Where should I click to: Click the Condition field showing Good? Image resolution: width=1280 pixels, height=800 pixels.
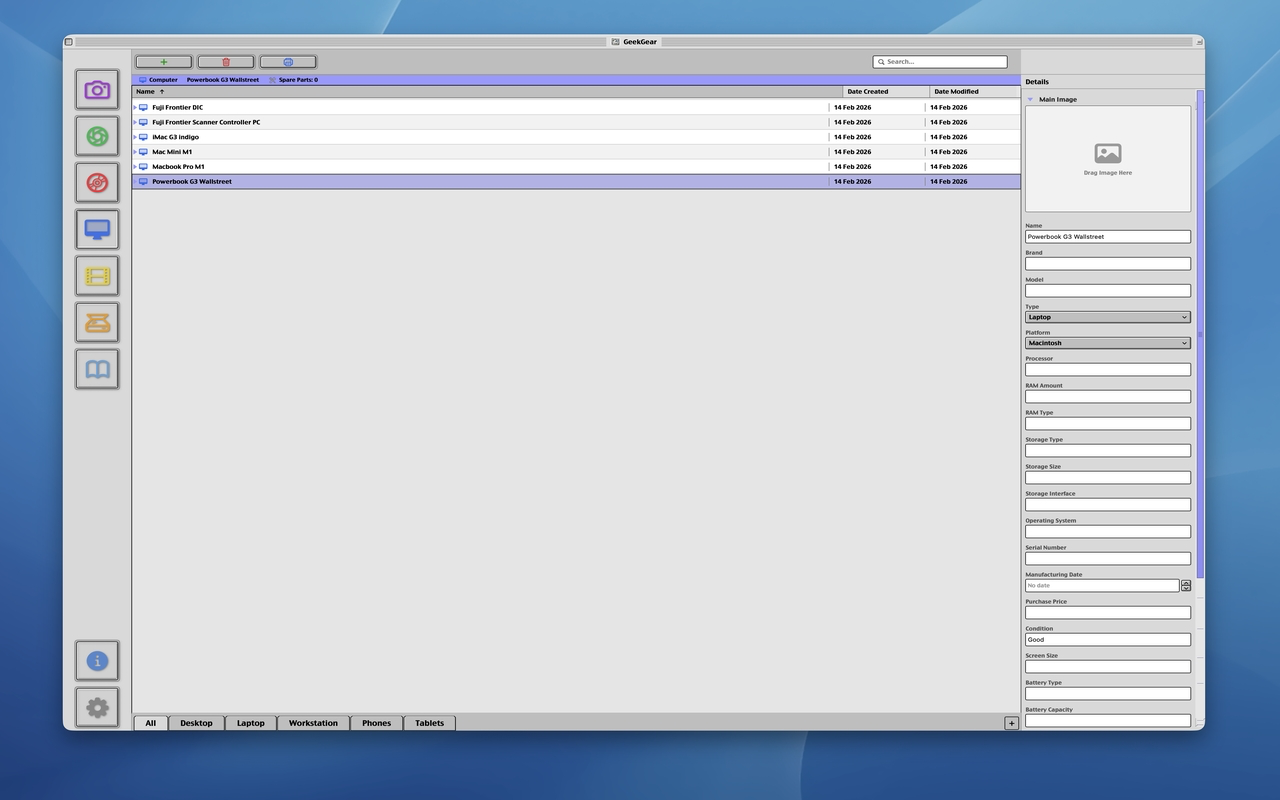(1108, 640)
